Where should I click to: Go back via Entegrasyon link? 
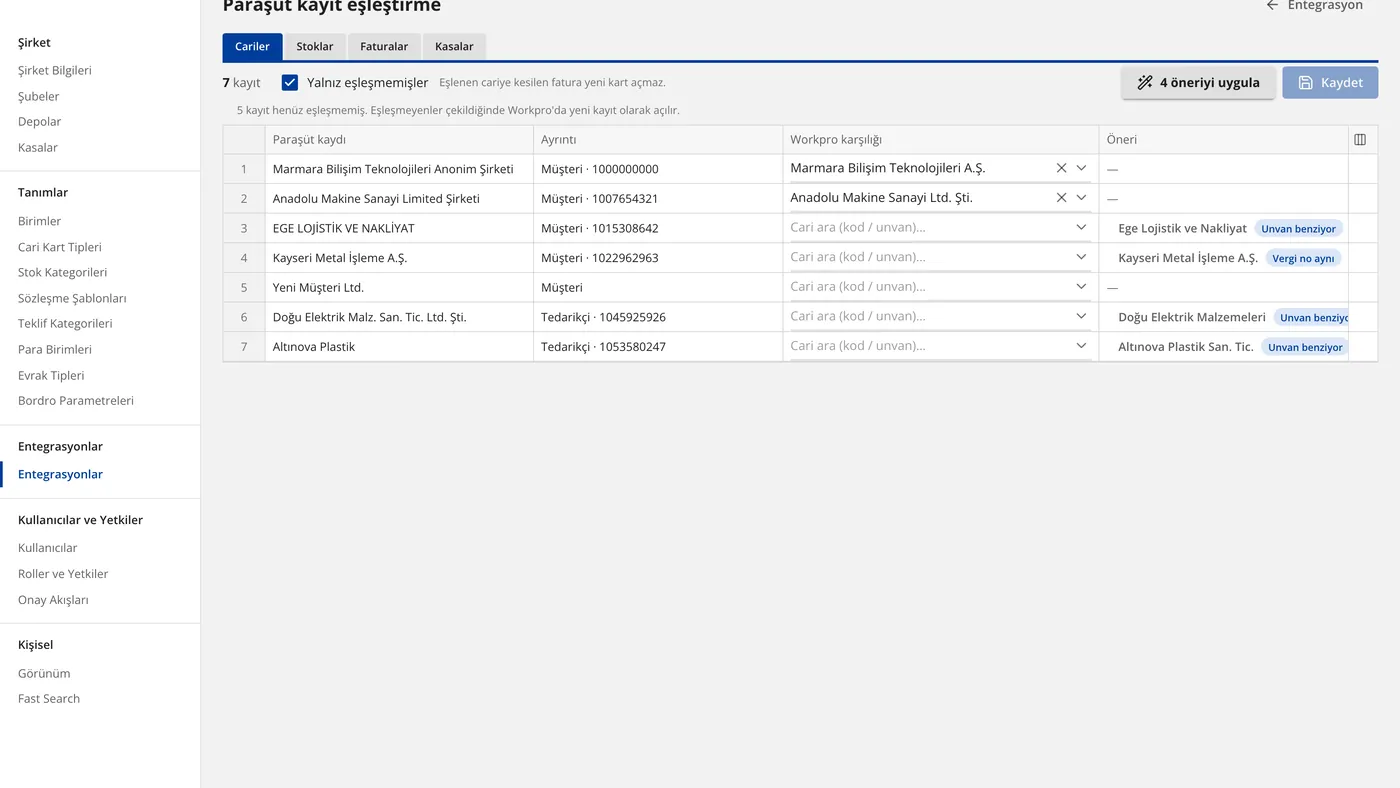point(1314,6)
